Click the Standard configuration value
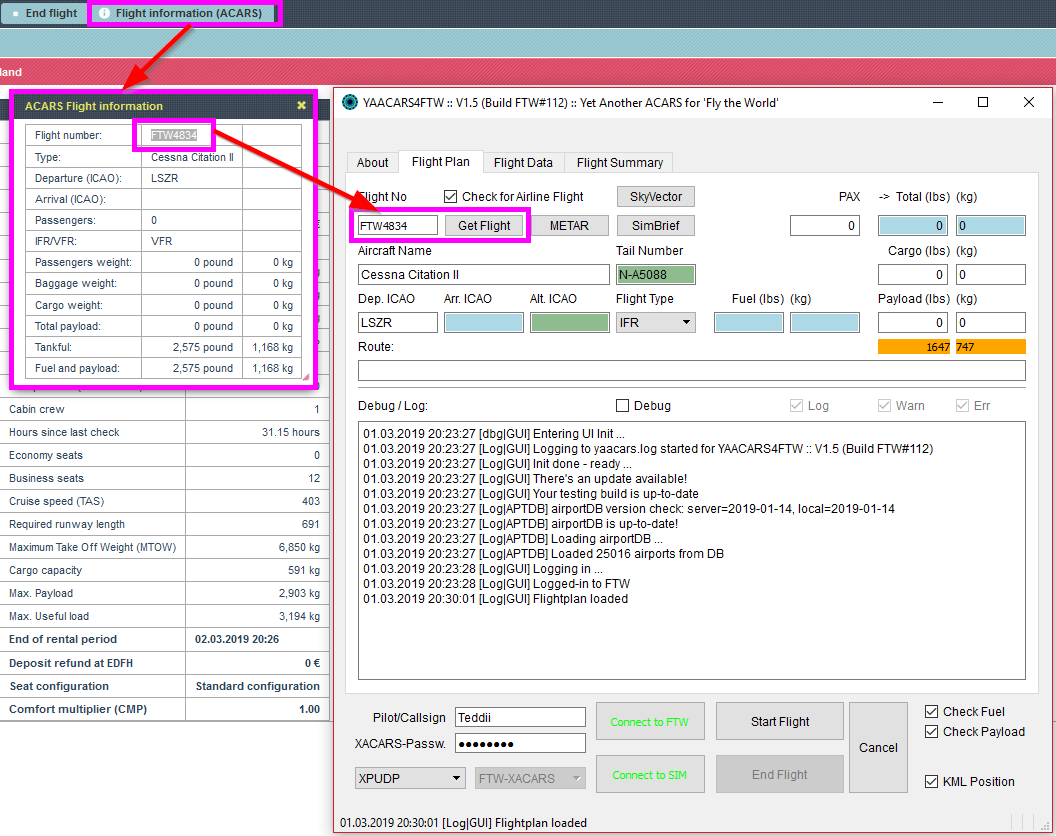 [x=257, y=686]
